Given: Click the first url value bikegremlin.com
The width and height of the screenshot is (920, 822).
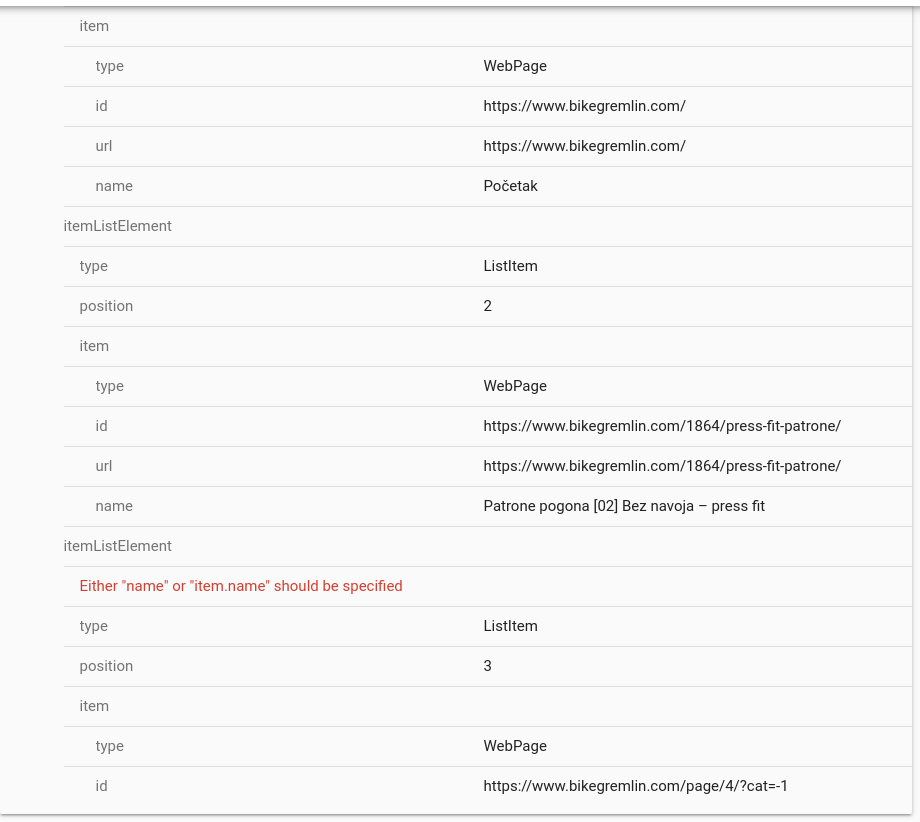Looking at the screenshot, I should pos(584,146).
